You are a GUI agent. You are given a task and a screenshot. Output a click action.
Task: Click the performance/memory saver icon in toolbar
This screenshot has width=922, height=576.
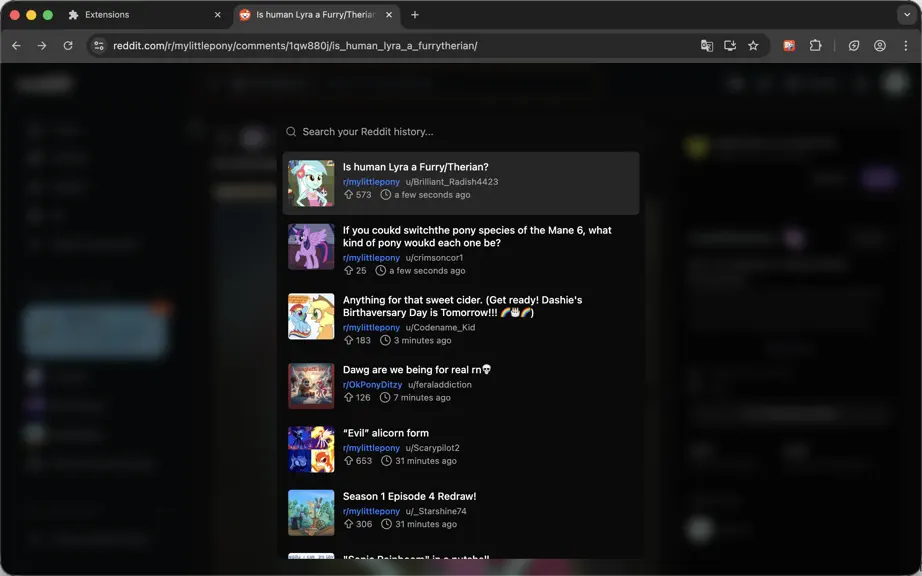854,45
